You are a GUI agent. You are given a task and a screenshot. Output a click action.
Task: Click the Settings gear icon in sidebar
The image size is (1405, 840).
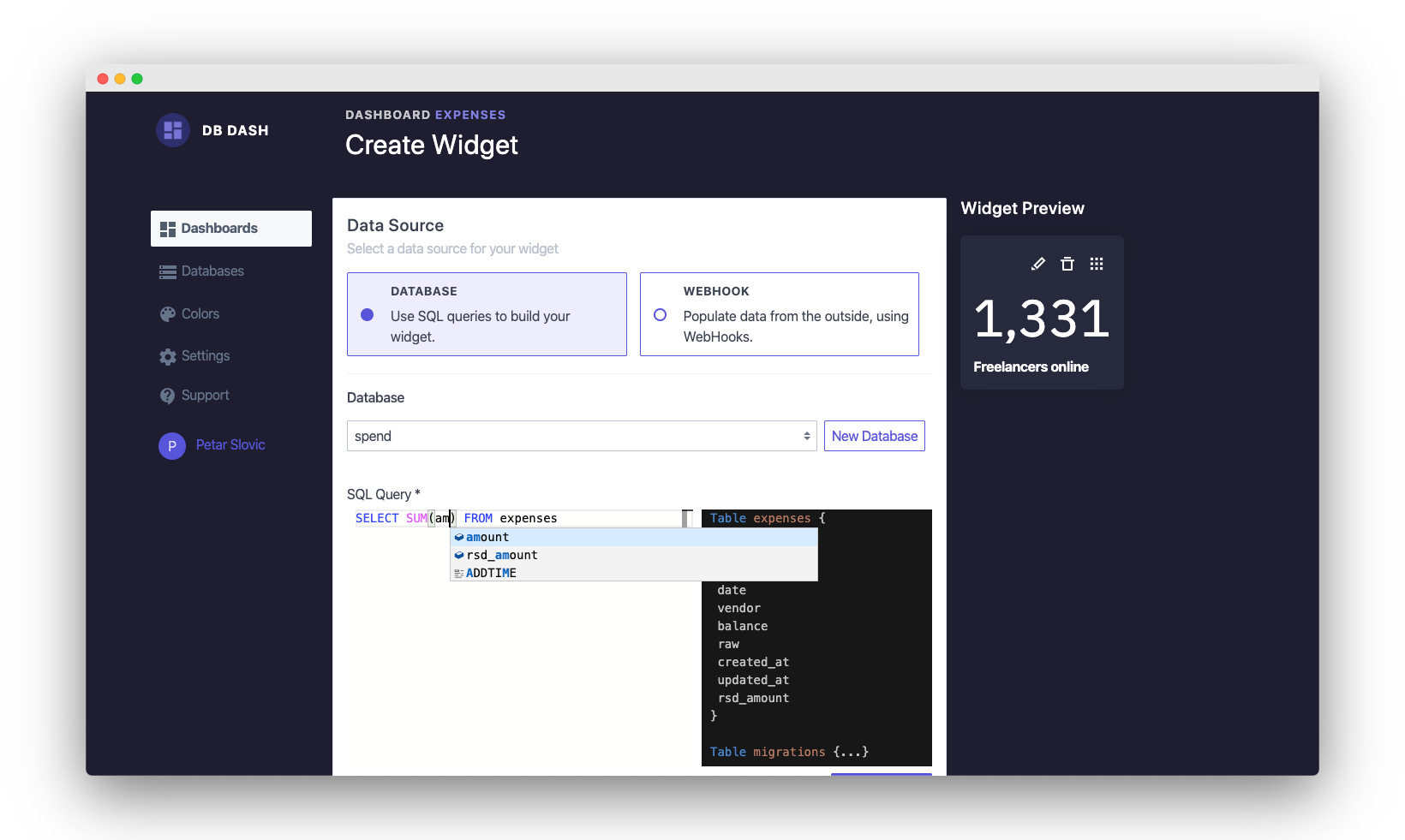168,356
